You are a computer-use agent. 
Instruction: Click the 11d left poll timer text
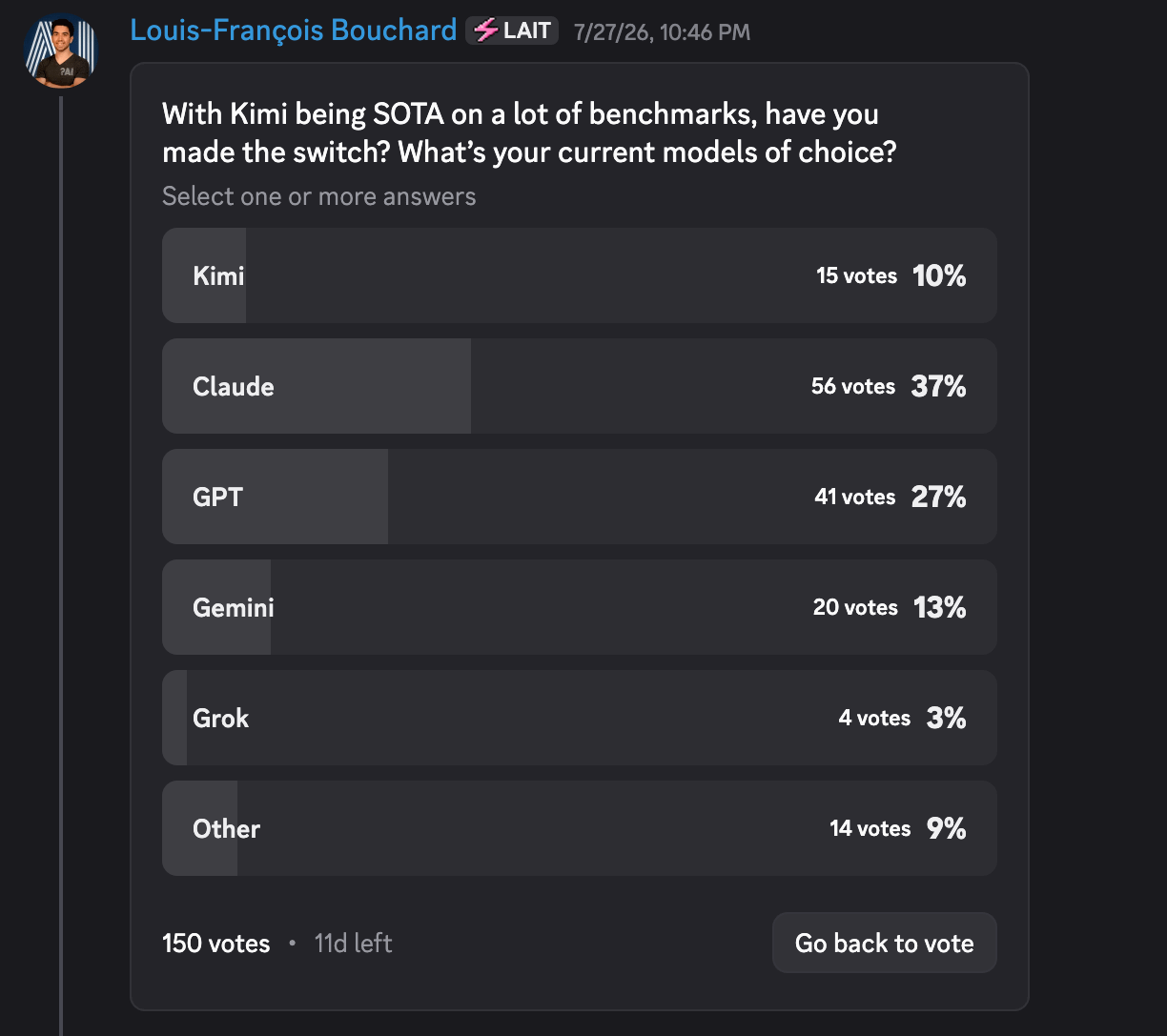pyautogui.click(x=354, y=944)
